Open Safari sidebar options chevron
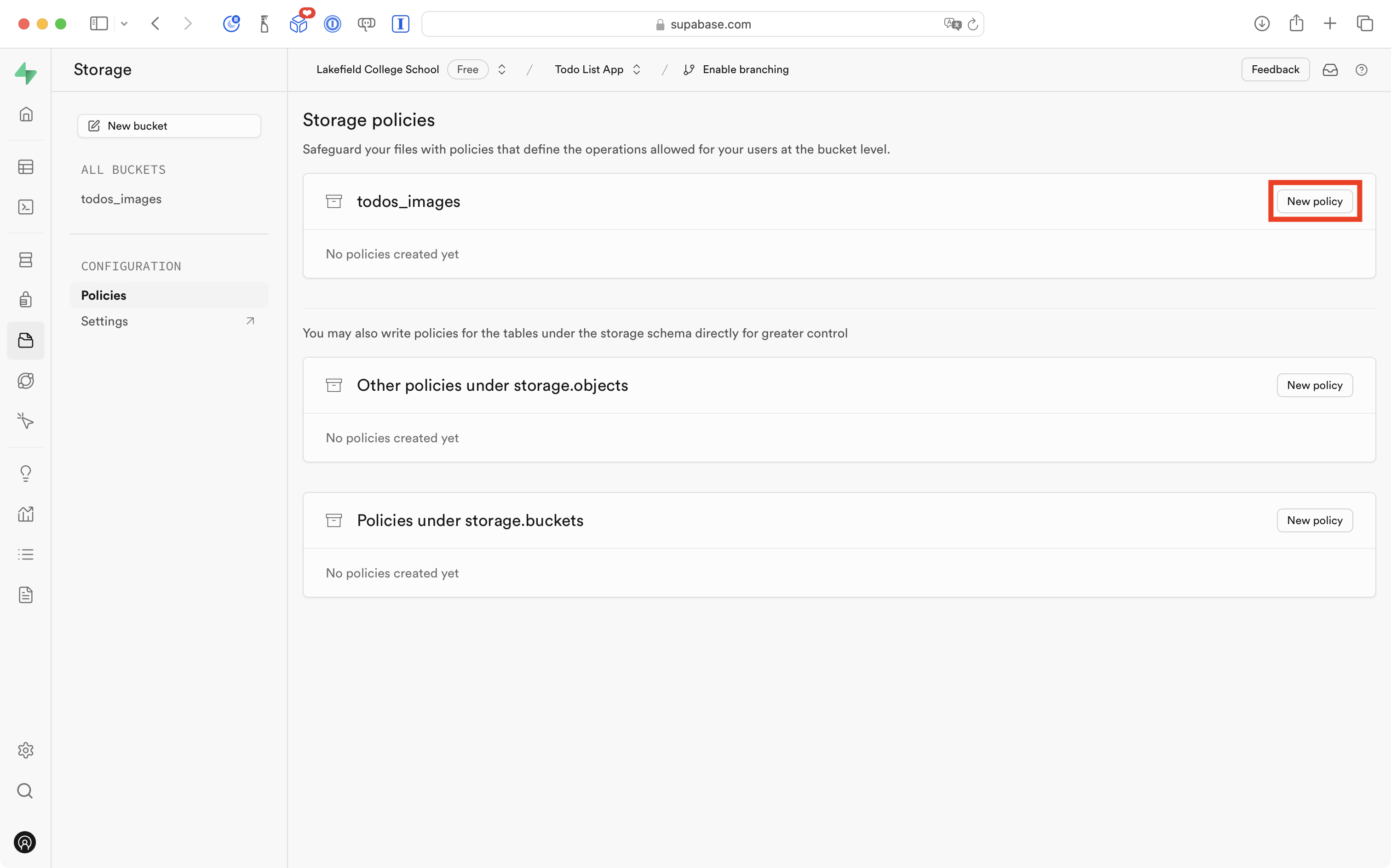This screenshot has width=1391, height=868. 124,24
